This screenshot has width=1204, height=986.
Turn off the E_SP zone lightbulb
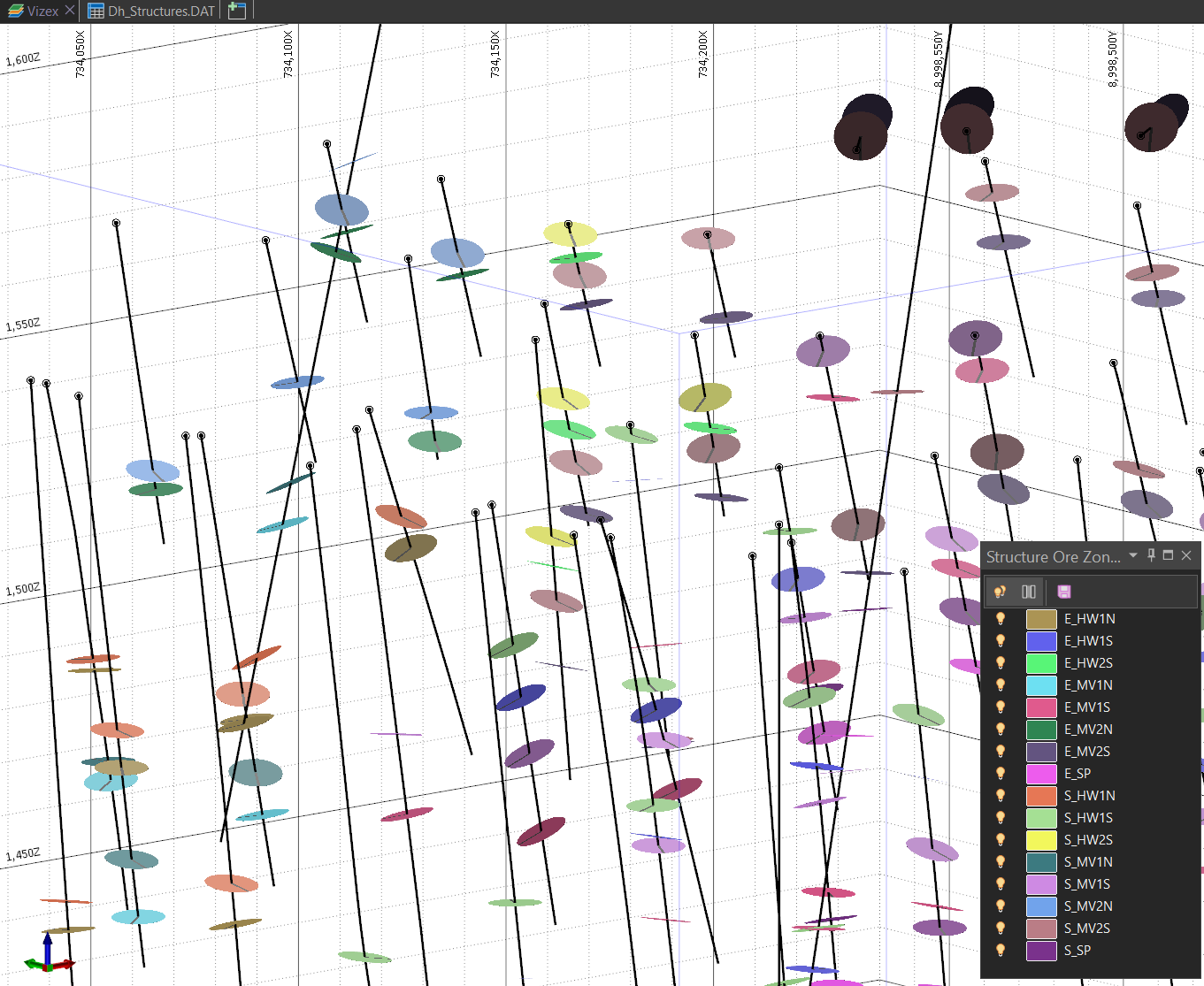pyautogui.click(x=1001, y=773)
